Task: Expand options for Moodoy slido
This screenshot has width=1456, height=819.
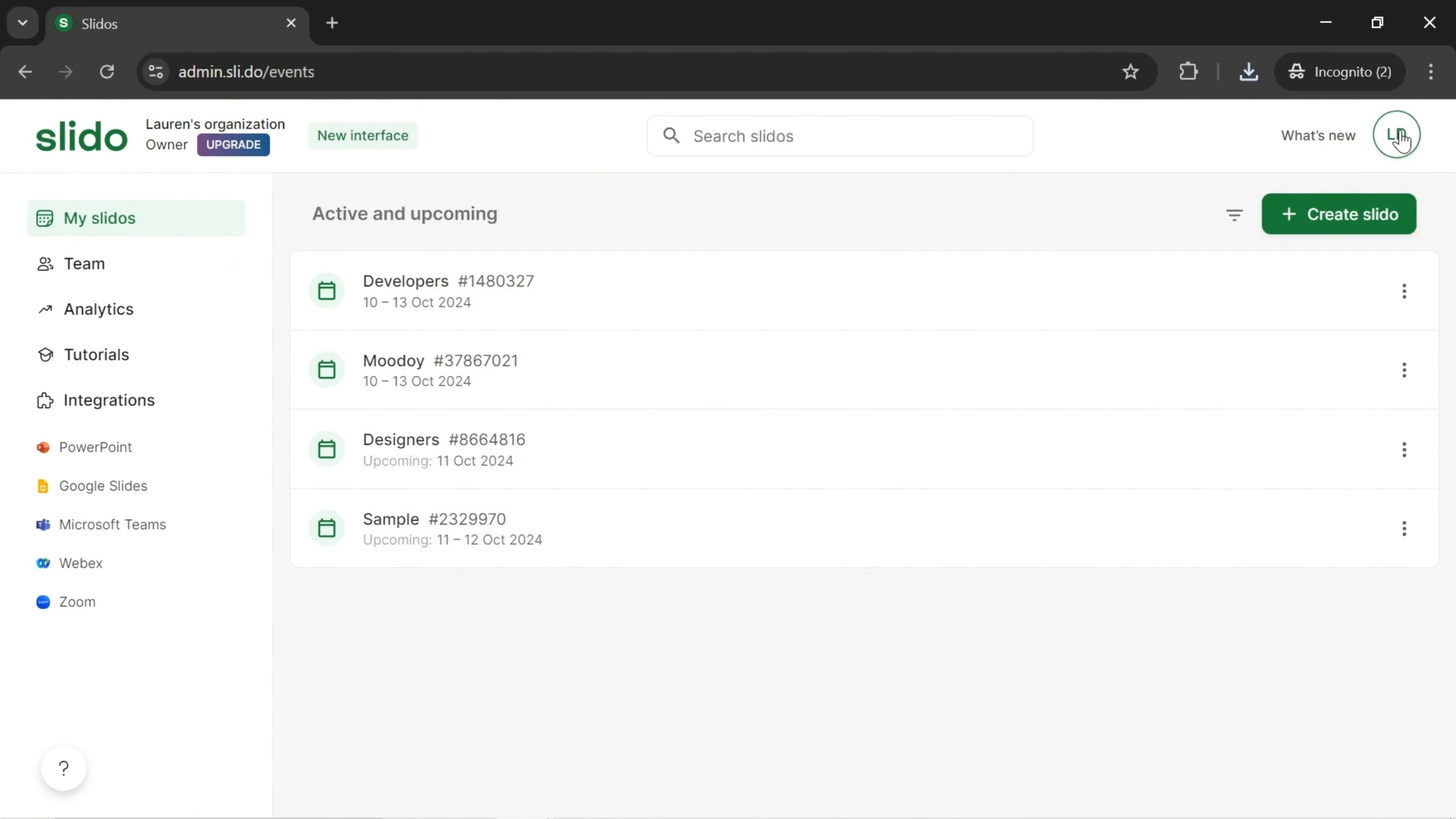Action: pos(1405,370)
